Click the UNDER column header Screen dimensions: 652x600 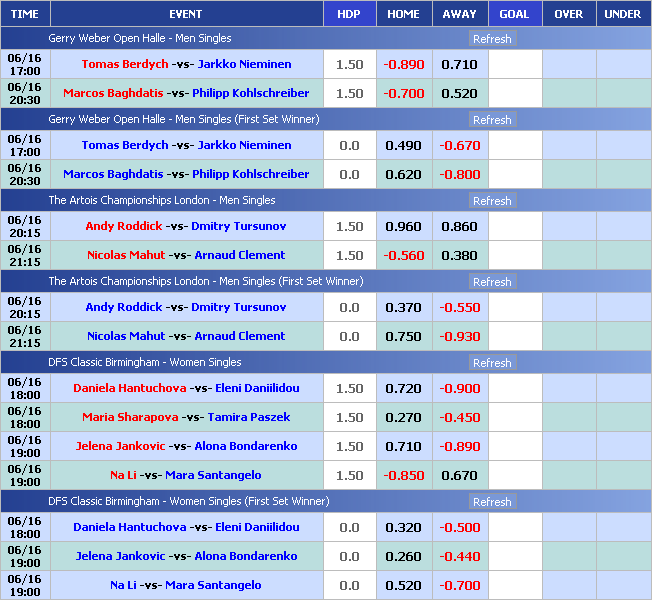(623, 14)
